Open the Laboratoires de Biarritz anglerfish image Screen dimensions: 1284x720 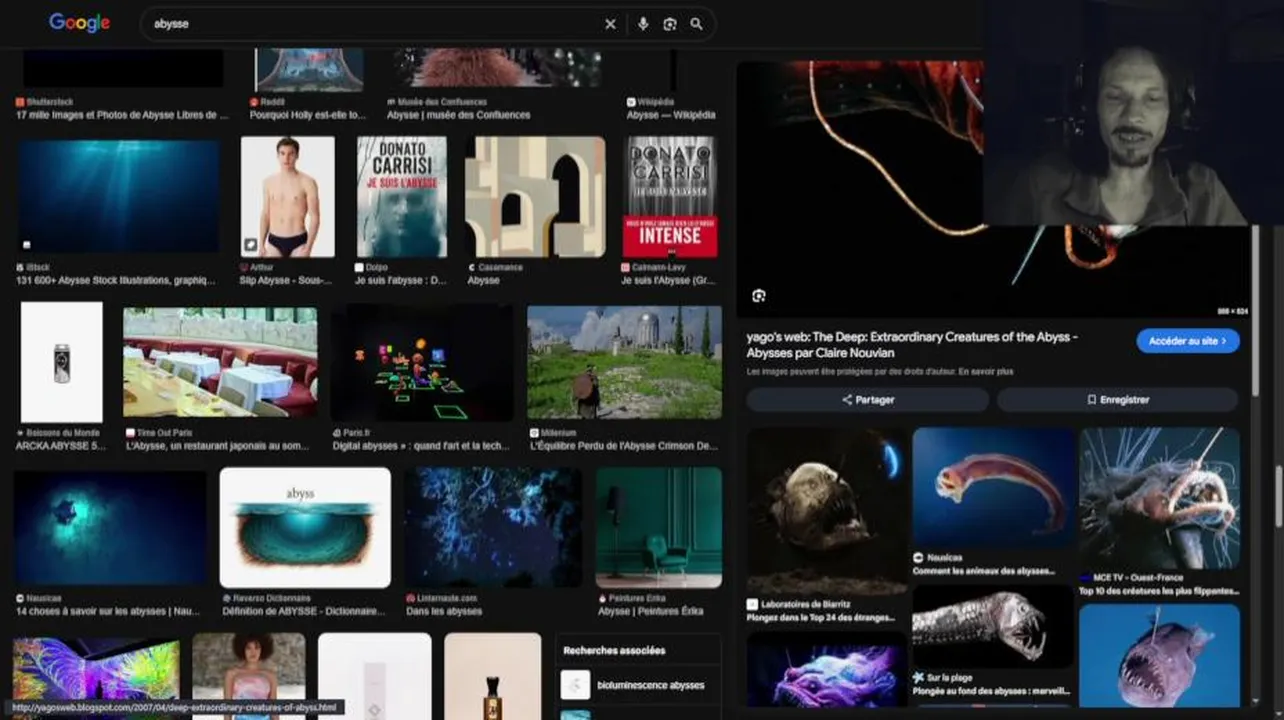[x=827, y=511]
